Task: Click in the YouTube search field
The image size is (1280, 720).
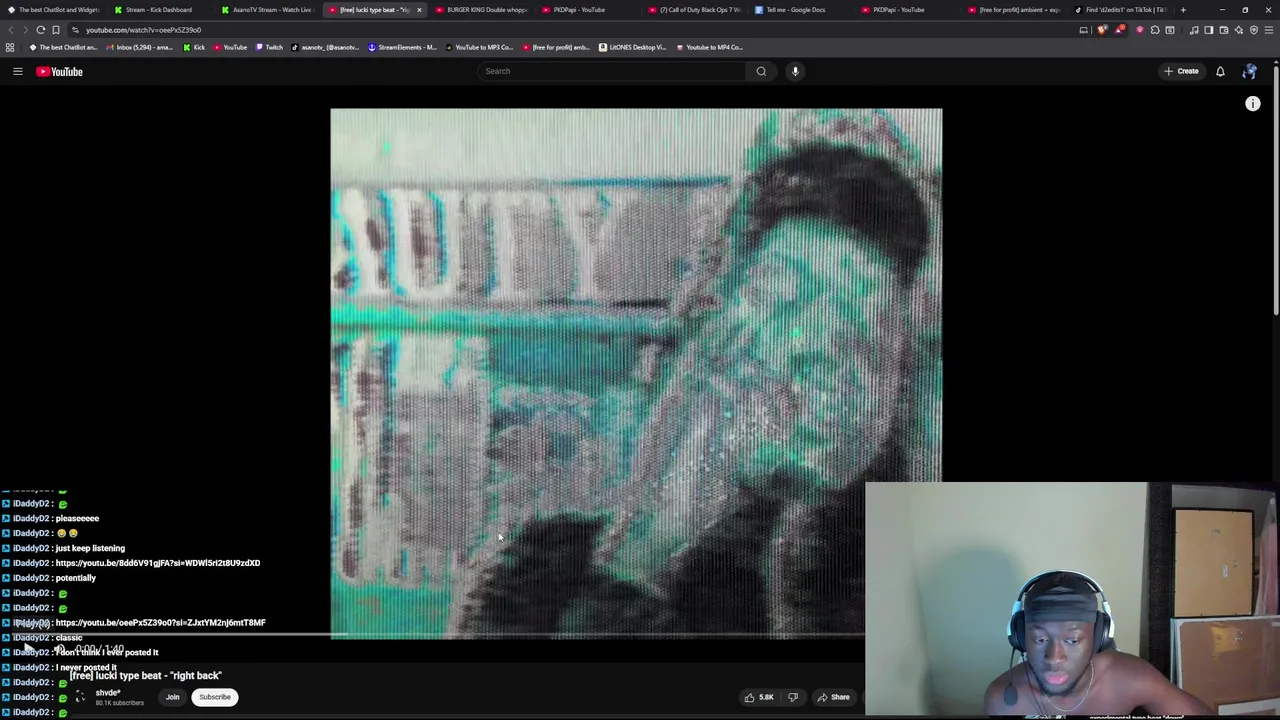Action: (x=612, y=71)
